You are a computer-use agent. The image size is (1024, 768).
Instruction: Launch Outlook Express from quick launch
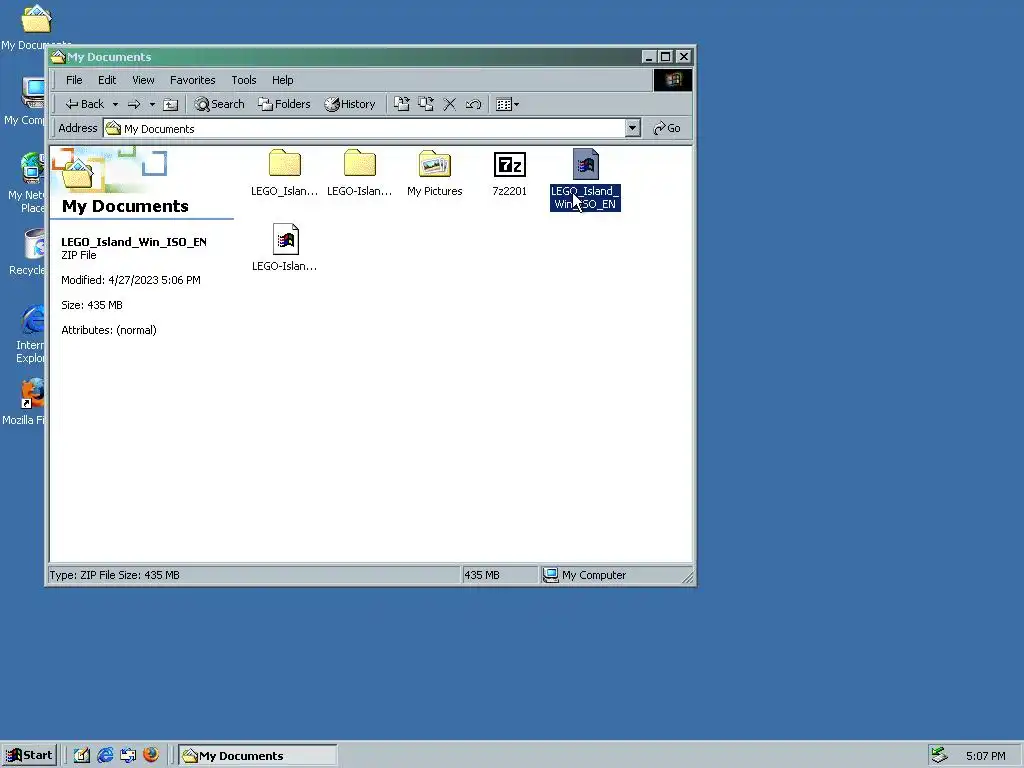[128, 755]
